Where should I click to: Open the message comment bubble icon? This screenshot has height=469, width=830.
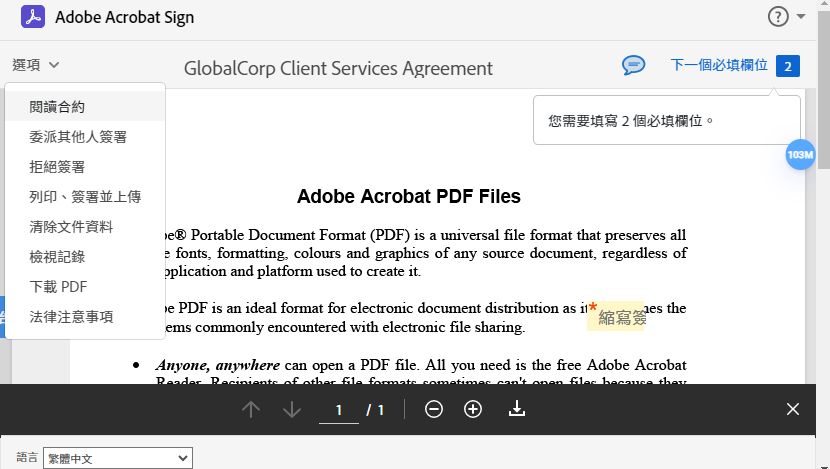coord(633,66)
